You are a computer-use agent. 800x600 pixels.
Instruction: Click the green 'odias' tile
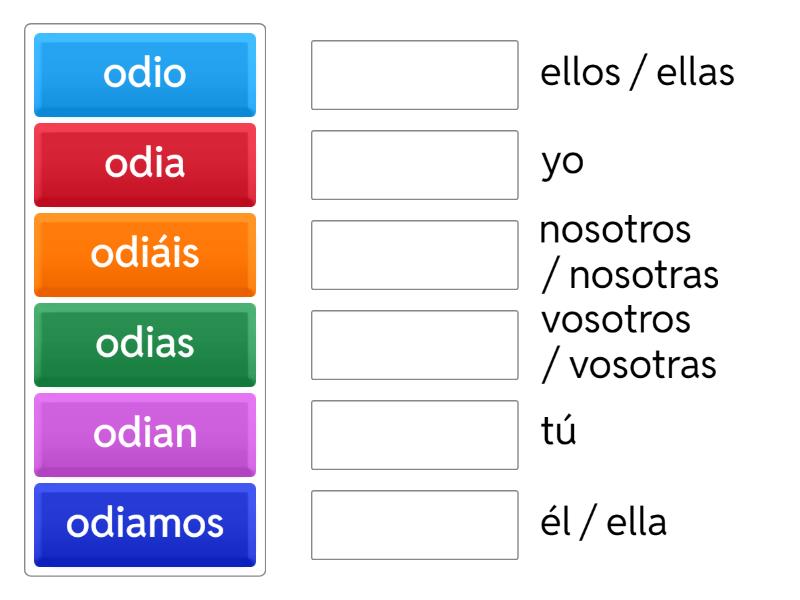point(145,345)
